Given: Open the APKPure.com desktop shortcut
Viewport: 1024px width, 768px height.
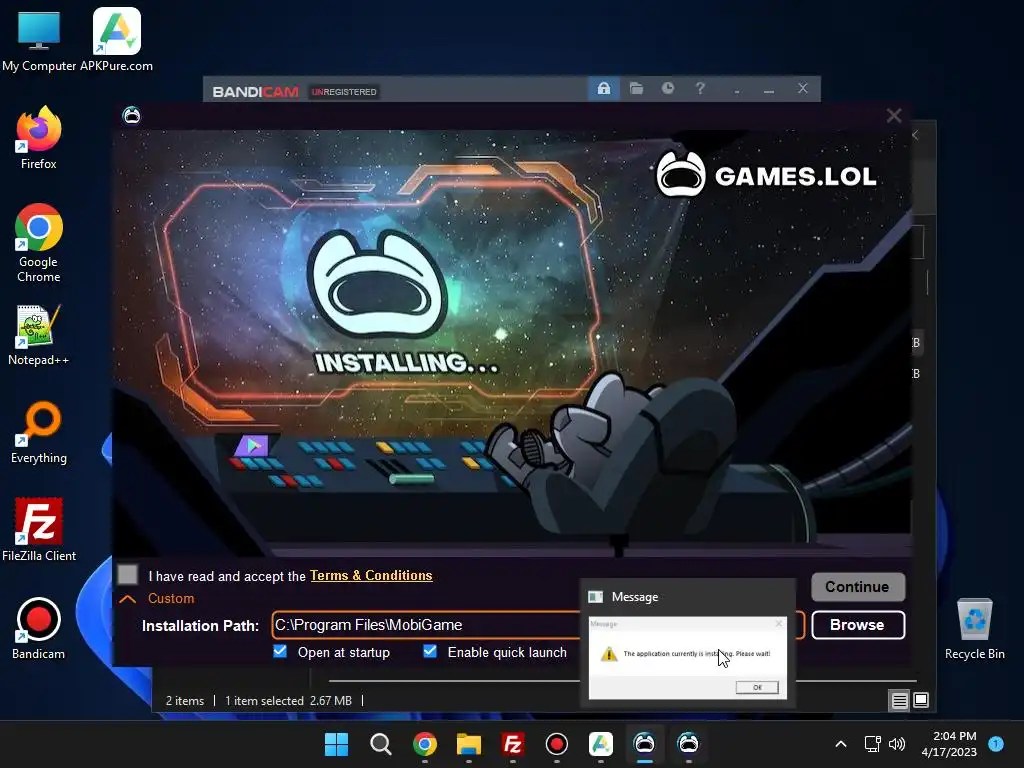Looking at the screenshot, I should click(116, 39).
